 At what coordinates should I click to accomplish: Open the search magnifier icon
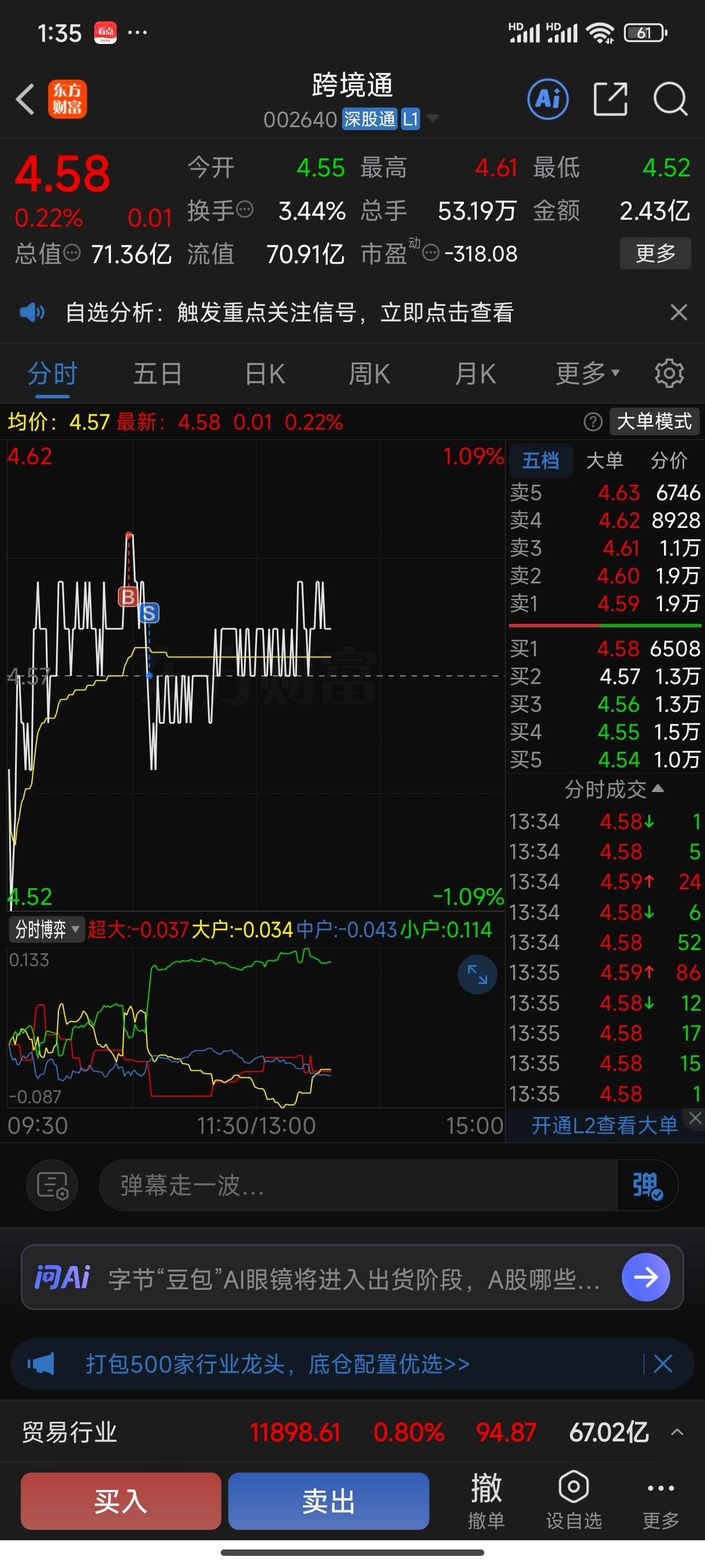tap(670, 99)
